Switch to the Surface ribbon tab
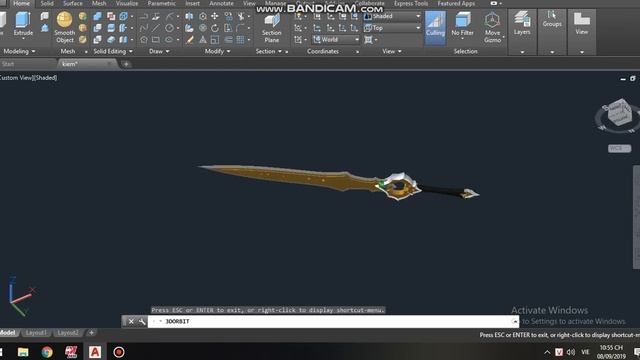Viewport: 640px width, 360px height. click(73, 3)
